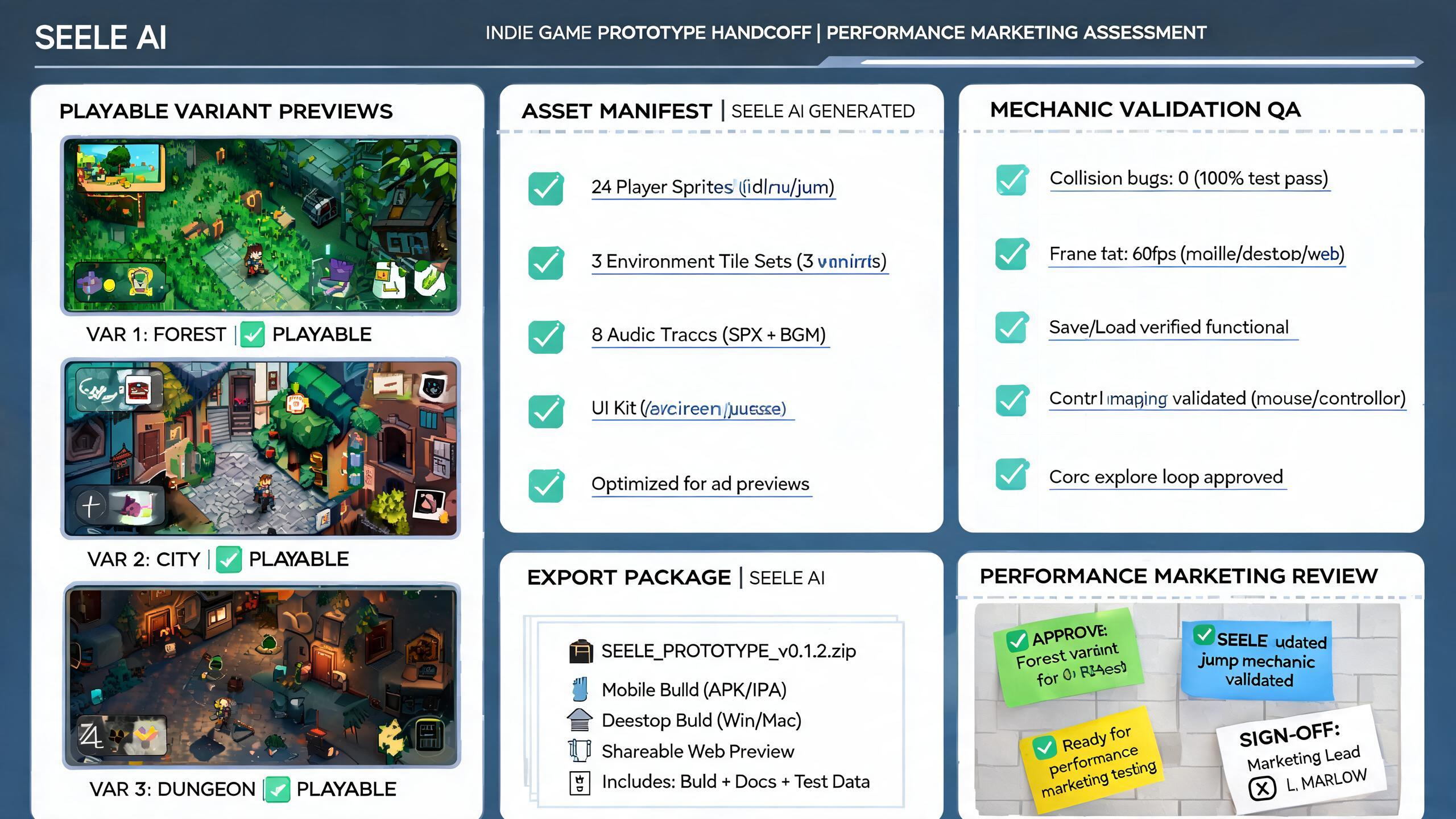
Task: Open the 3 Environment Tile Sets link
Action: tap(739, 262)
